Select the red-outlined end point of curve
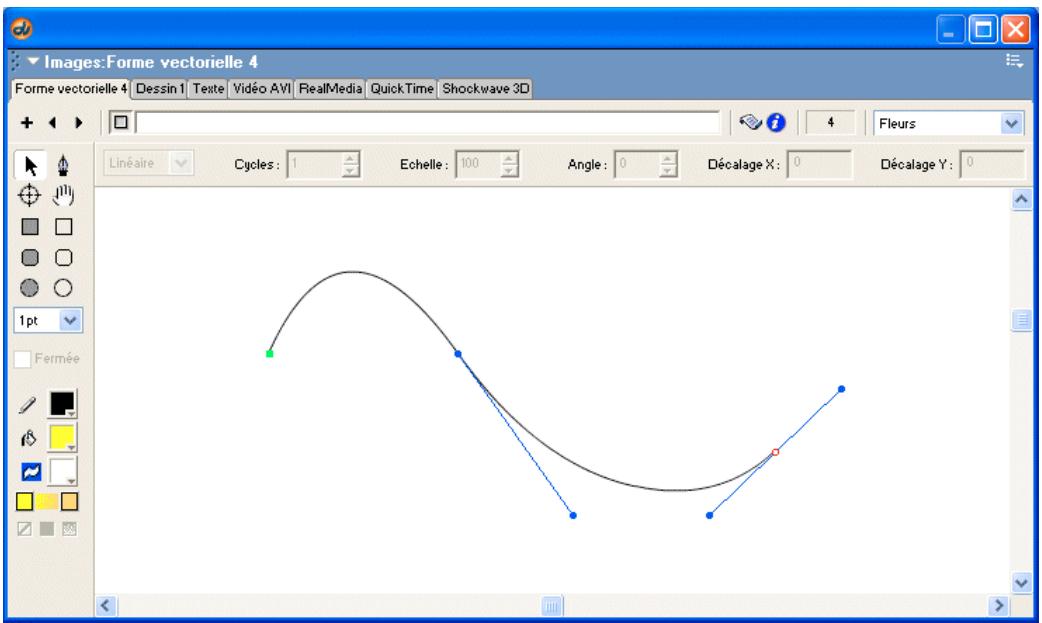This screenshot has height=623, width=1042. click(x=775, y=452)
